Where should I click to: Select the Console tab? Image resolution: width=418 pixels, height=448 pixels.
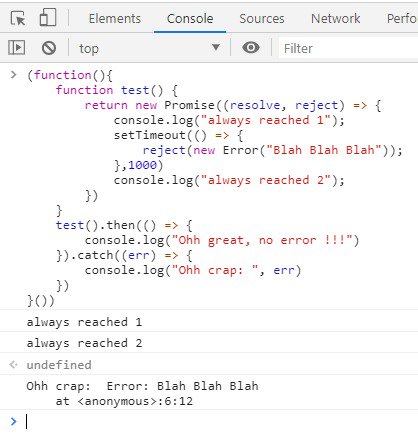tap(190, 19)
